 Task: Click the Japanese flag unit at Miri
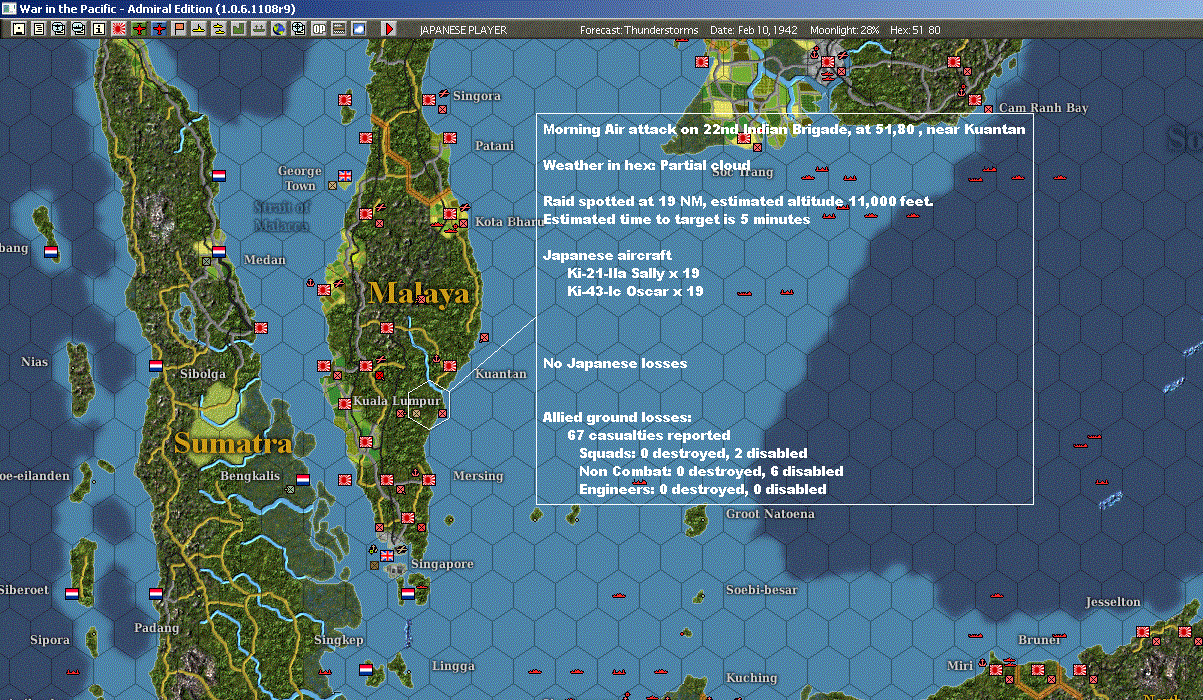point(996,669)
